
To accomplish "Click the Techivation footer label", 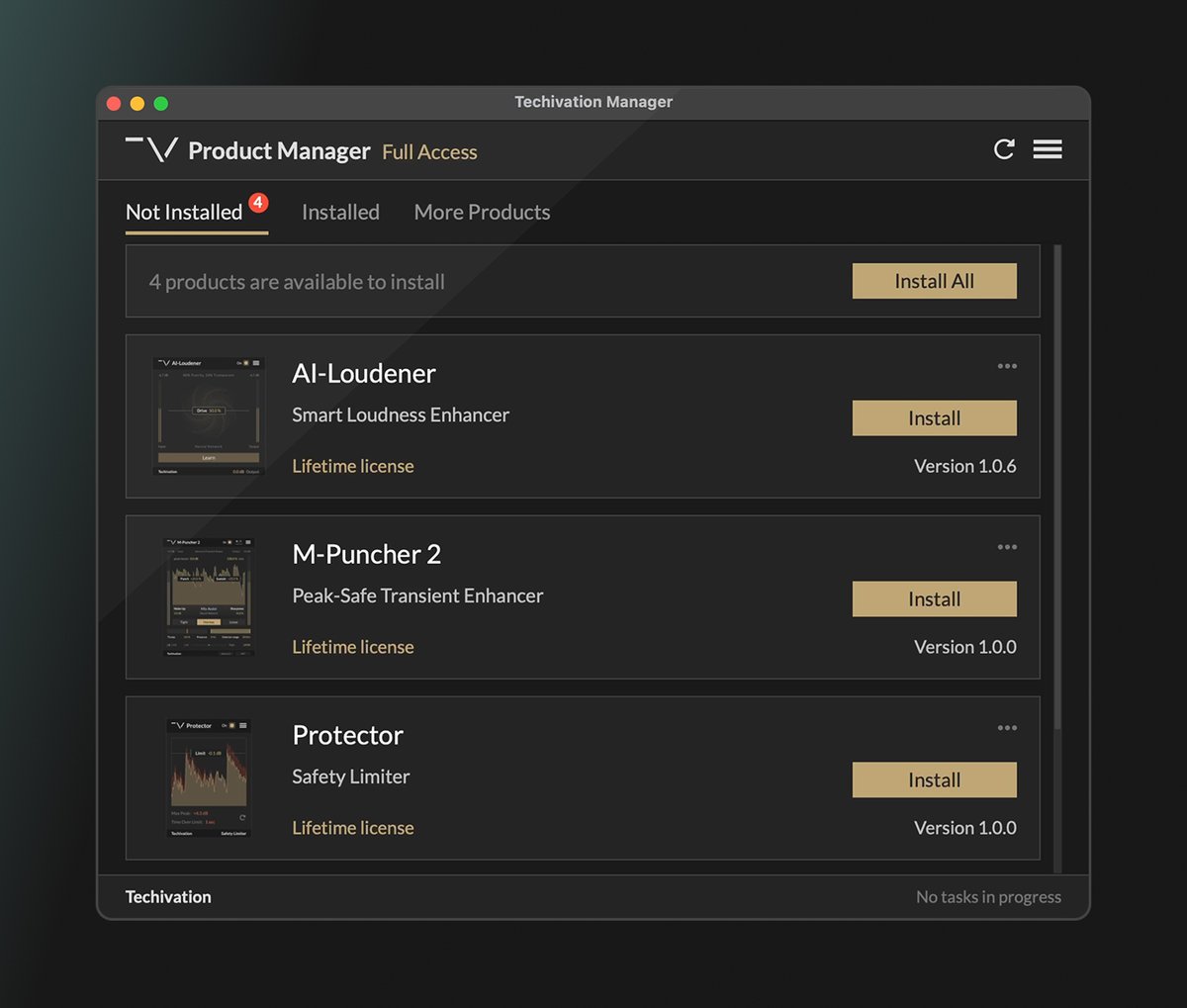I will click(x=168, y=897).
